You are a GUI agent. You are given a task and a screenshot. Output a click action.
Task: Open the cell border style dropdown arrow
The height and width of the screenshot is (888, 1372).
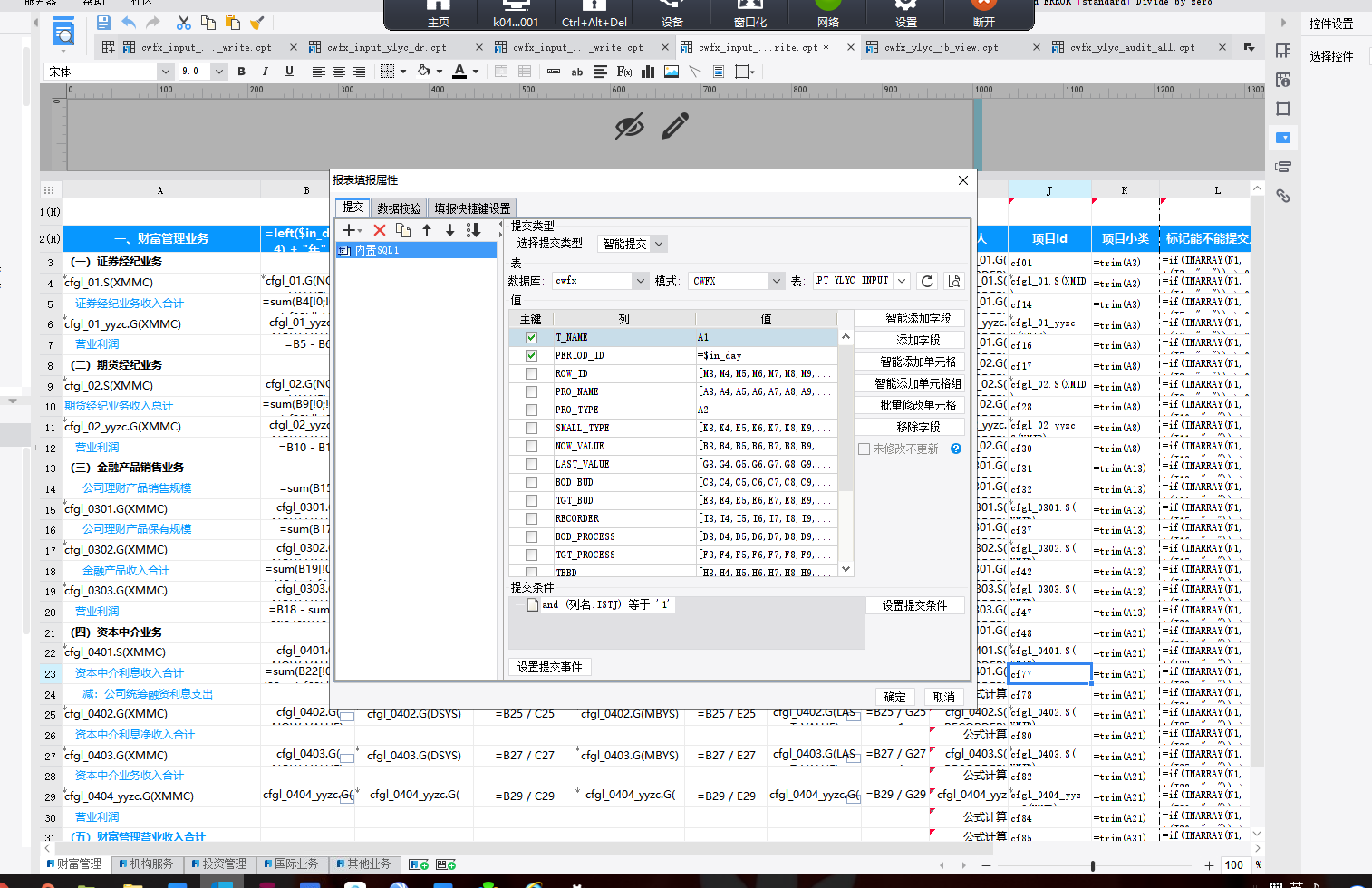[403, 72]
